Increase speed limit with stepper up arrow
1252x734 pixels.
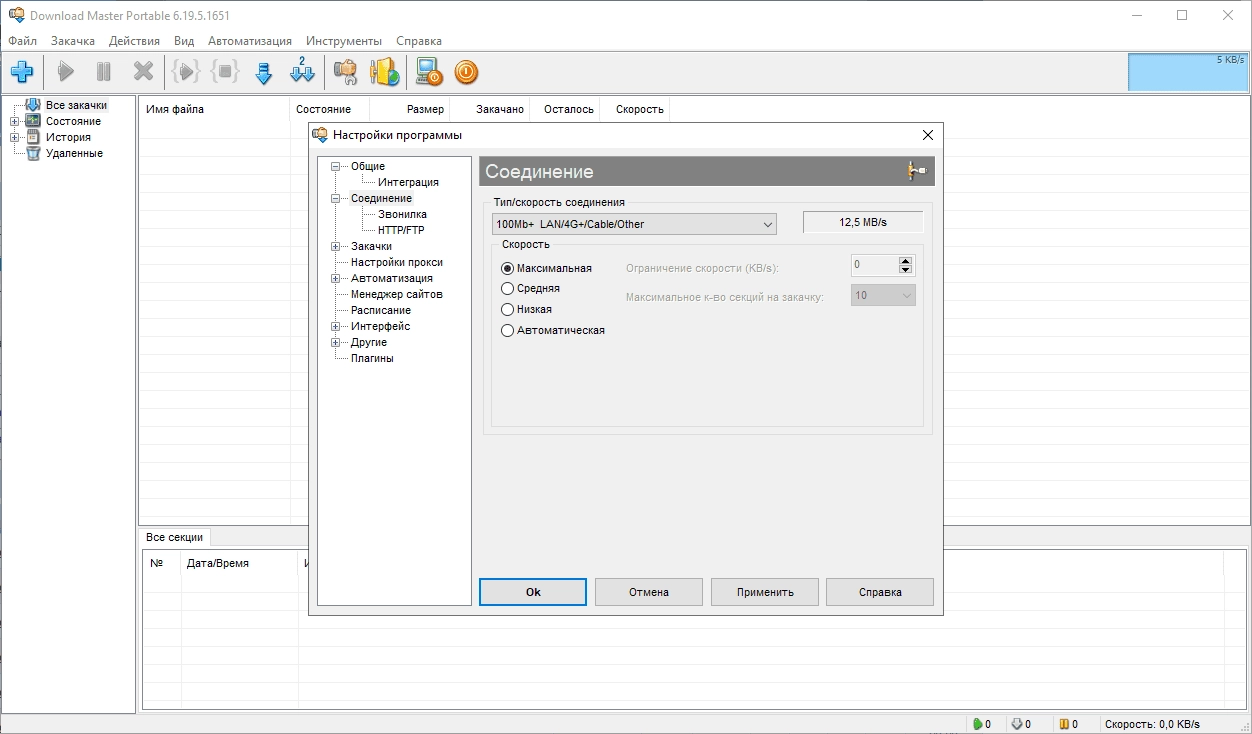(906, 261)
